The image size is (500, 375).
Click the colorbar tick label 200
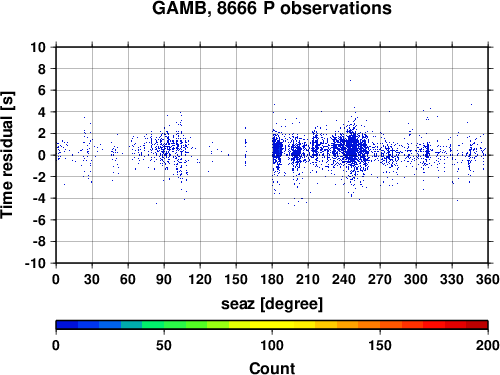[488, 346]
